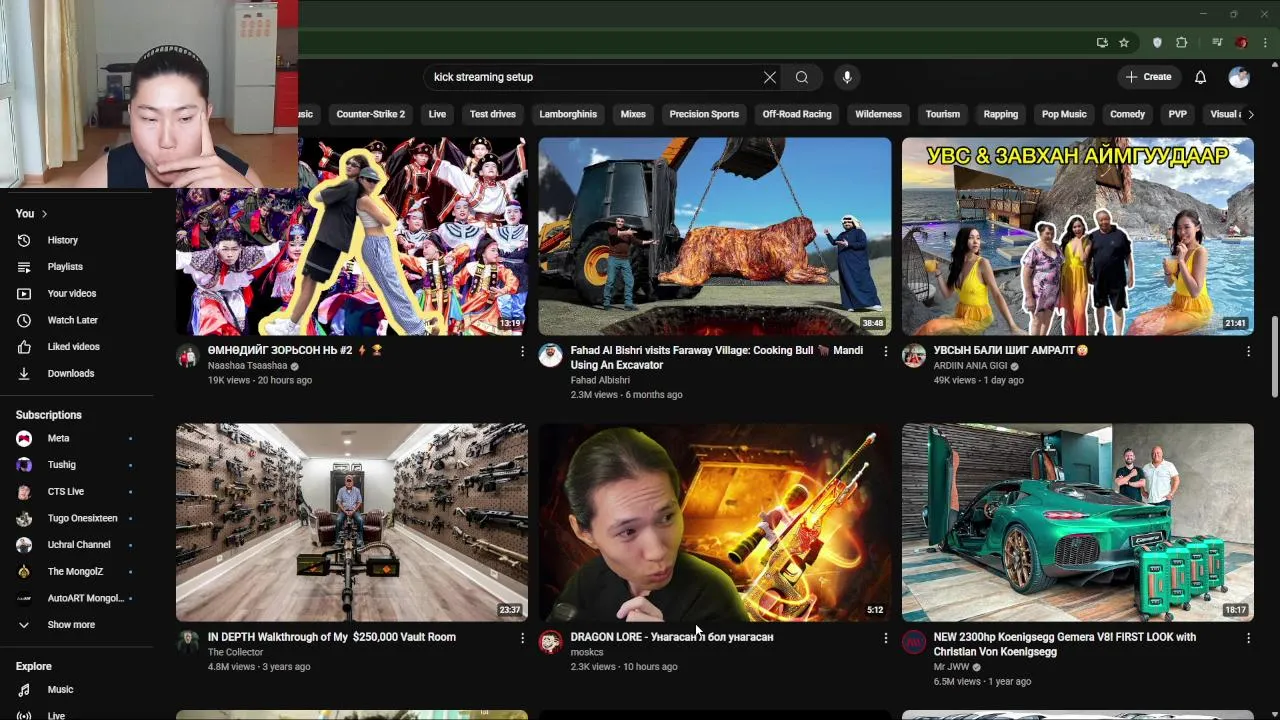Open the Chrome profile red avatar

click(x=1241, y=43)
